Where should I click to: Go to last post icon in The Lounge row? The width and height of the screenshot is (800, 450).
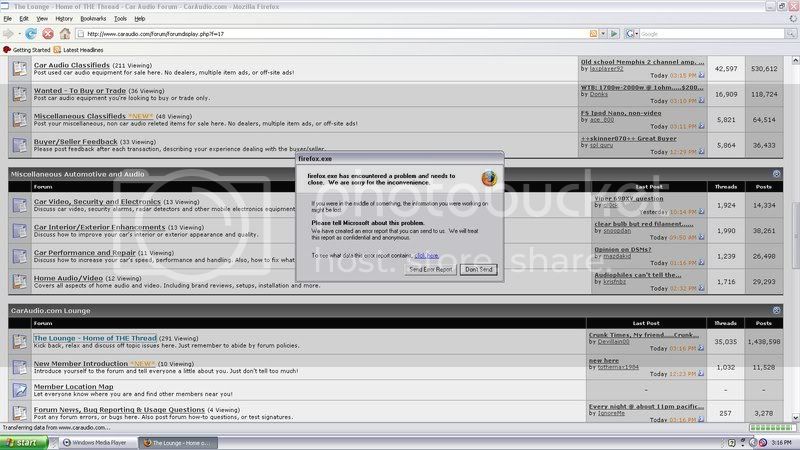click(702, 348)
